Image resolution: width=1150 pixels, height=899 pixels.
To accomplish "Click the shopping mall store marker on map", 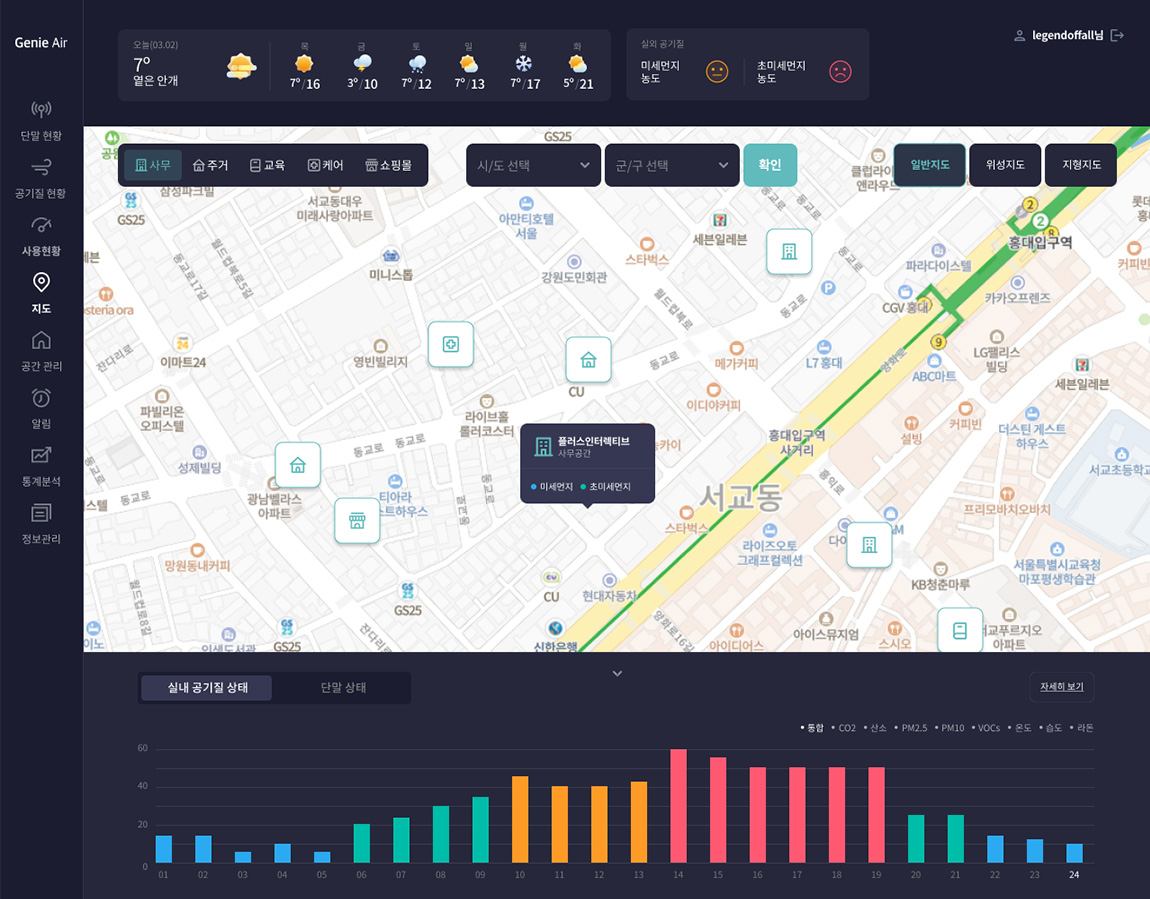I will (x=357, y=520).
